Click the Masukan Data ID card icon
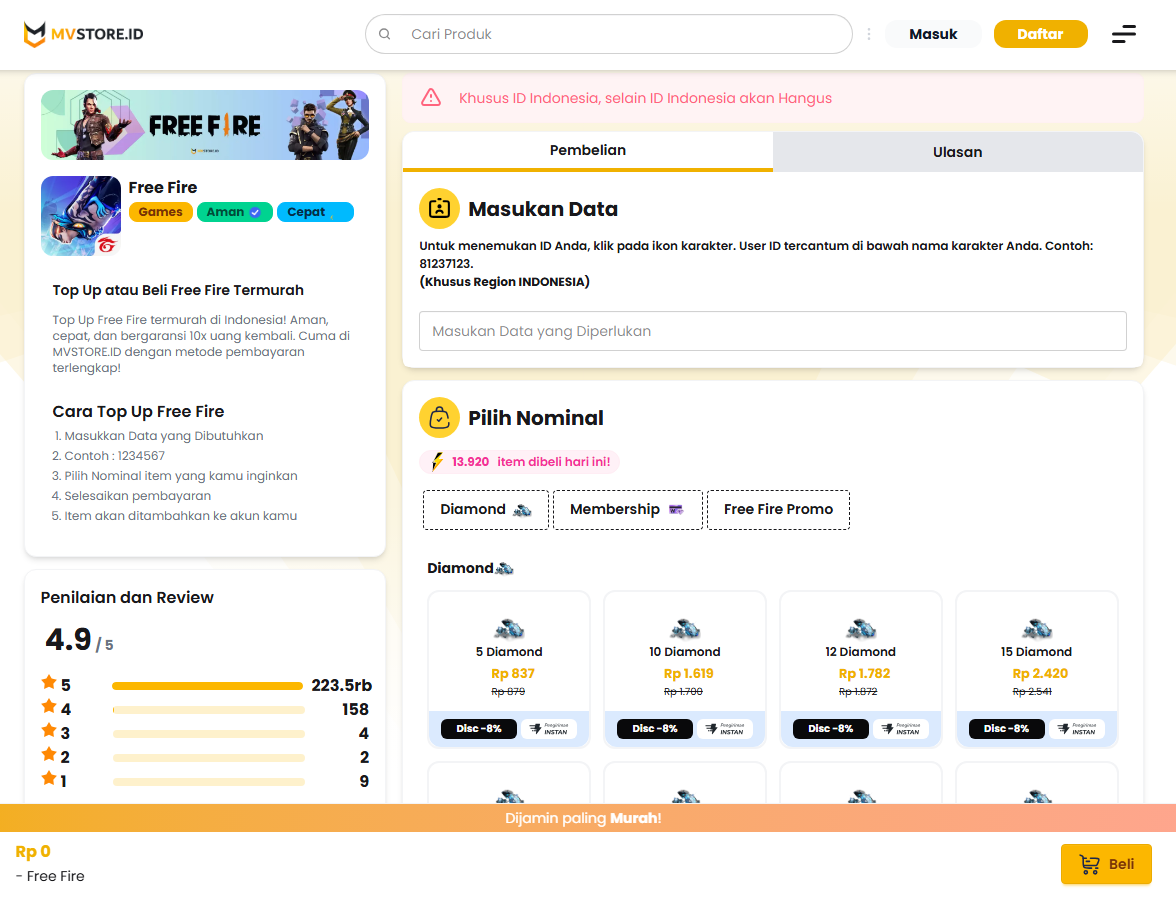Image resolution: width=1176 pixels, height=902 pixels. tap(439, 209)
